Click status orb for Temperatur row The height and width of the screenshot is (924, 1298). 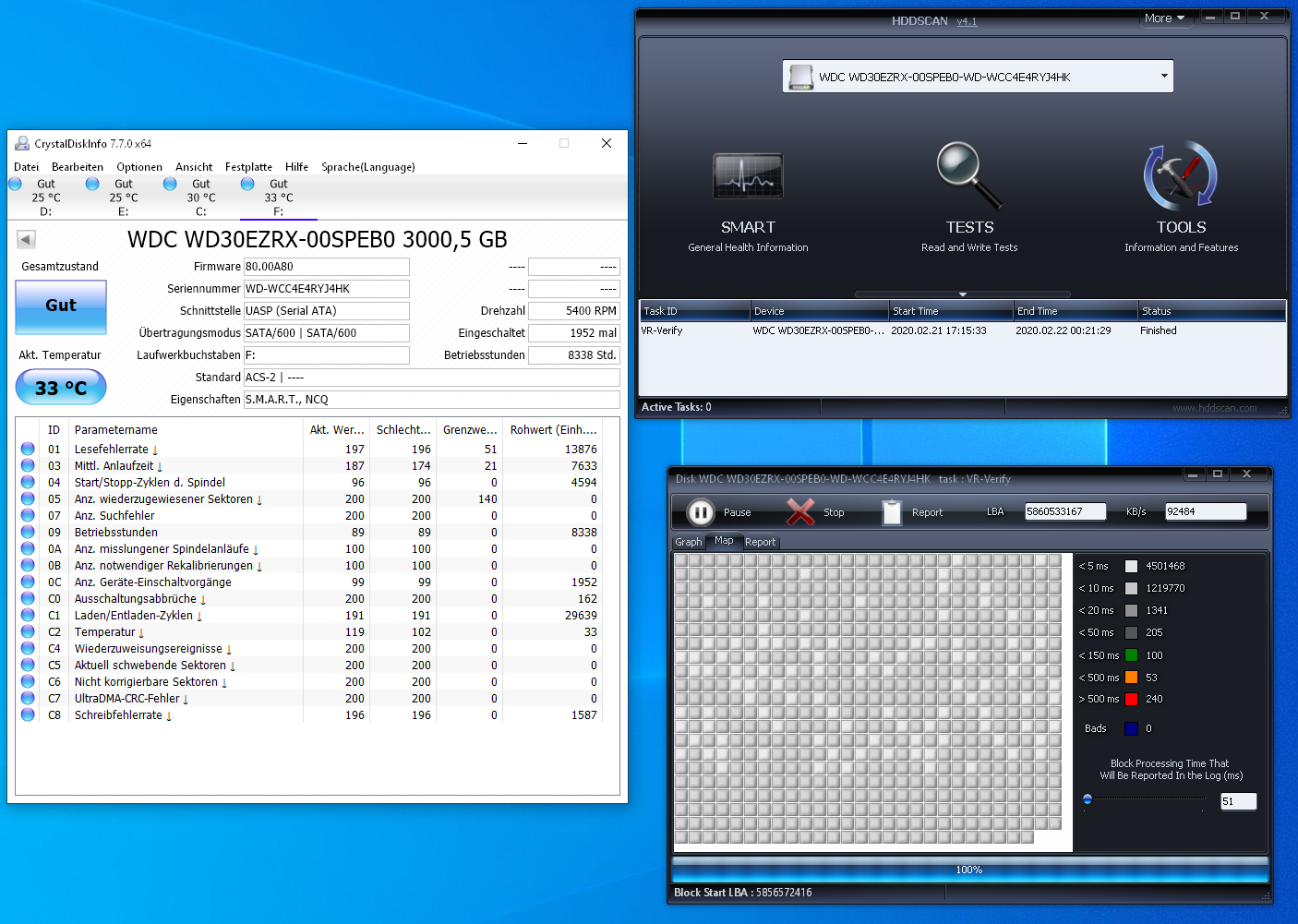click(28, 631)
